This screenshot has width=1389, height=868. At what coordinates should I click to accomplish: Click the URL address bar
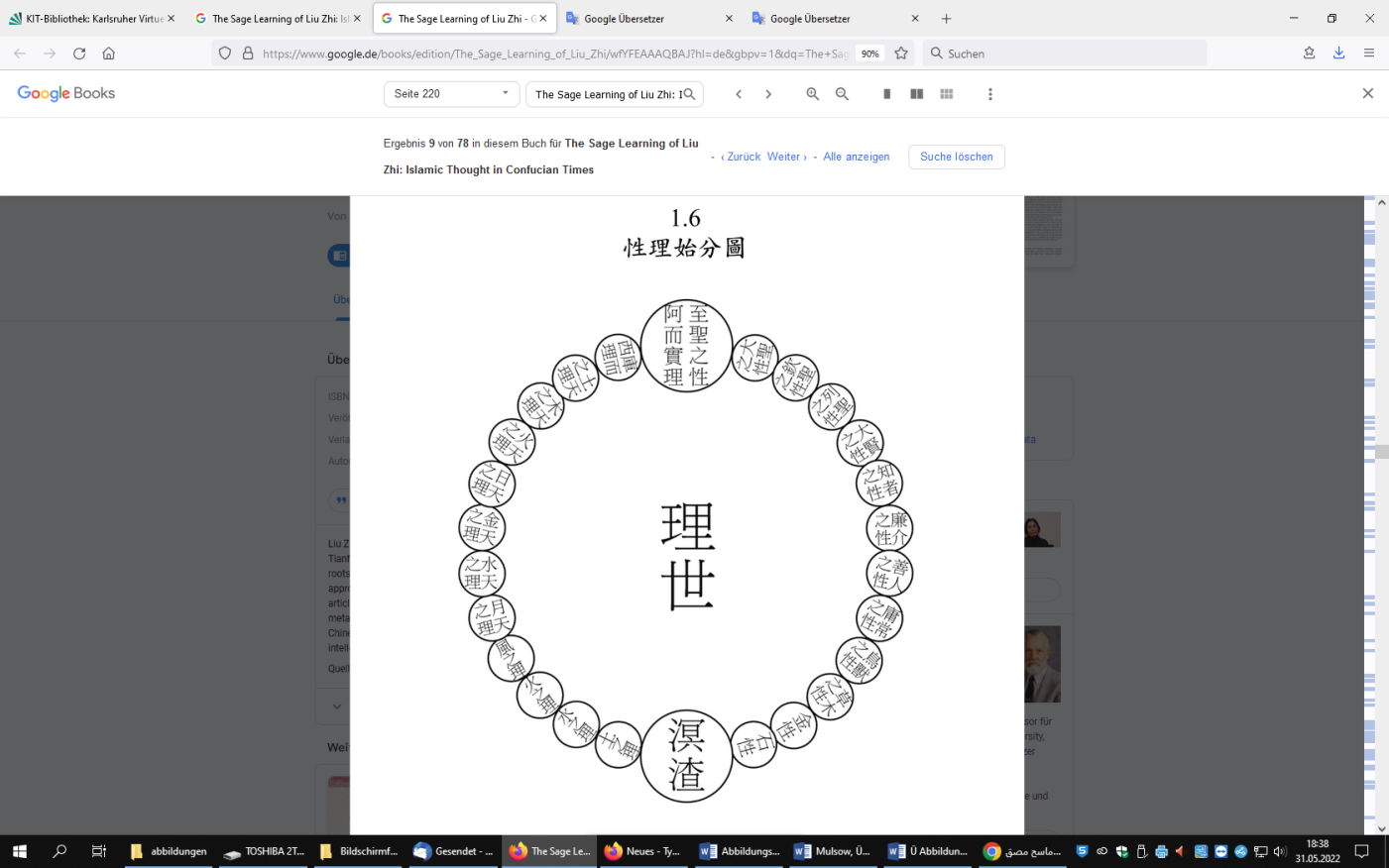coord(555,54)
